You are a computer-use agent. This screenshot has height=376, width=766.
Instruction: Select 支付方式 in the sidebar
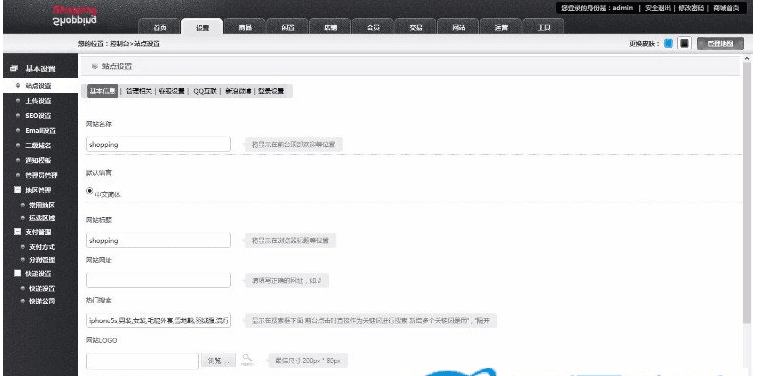[42, 247]
